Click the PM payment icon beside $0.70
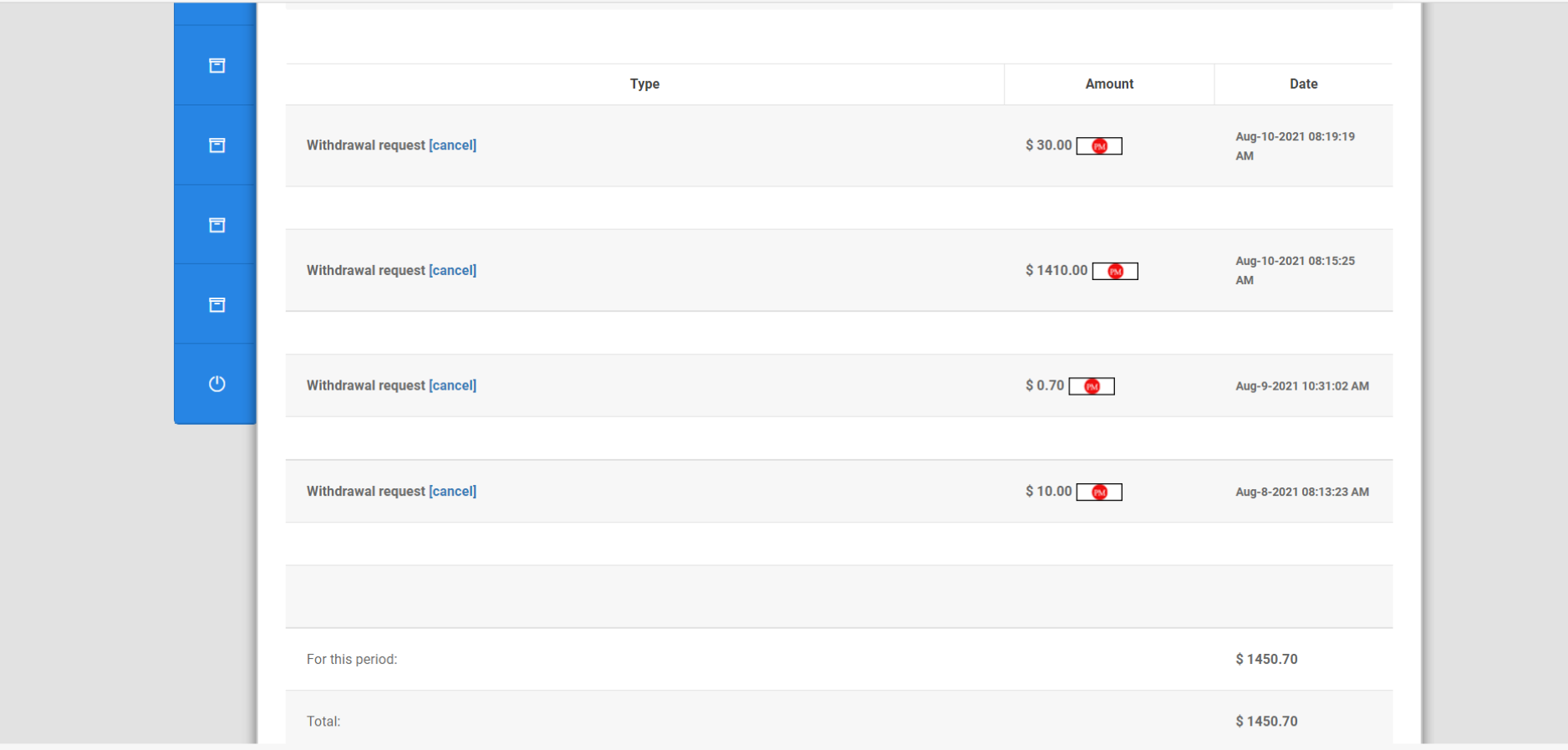 coord(1092,386)
